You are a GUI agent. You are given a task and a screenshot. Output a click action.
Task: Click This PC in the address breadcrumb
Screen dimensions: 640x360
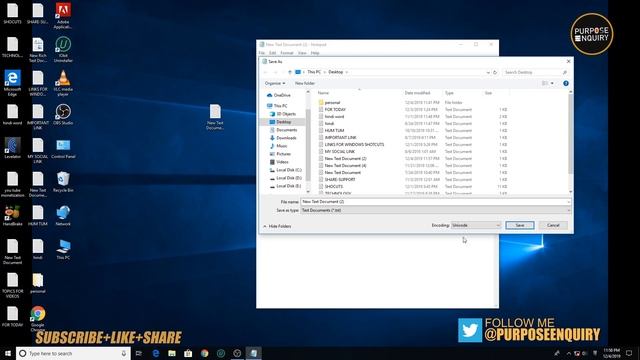pos(314,72)
